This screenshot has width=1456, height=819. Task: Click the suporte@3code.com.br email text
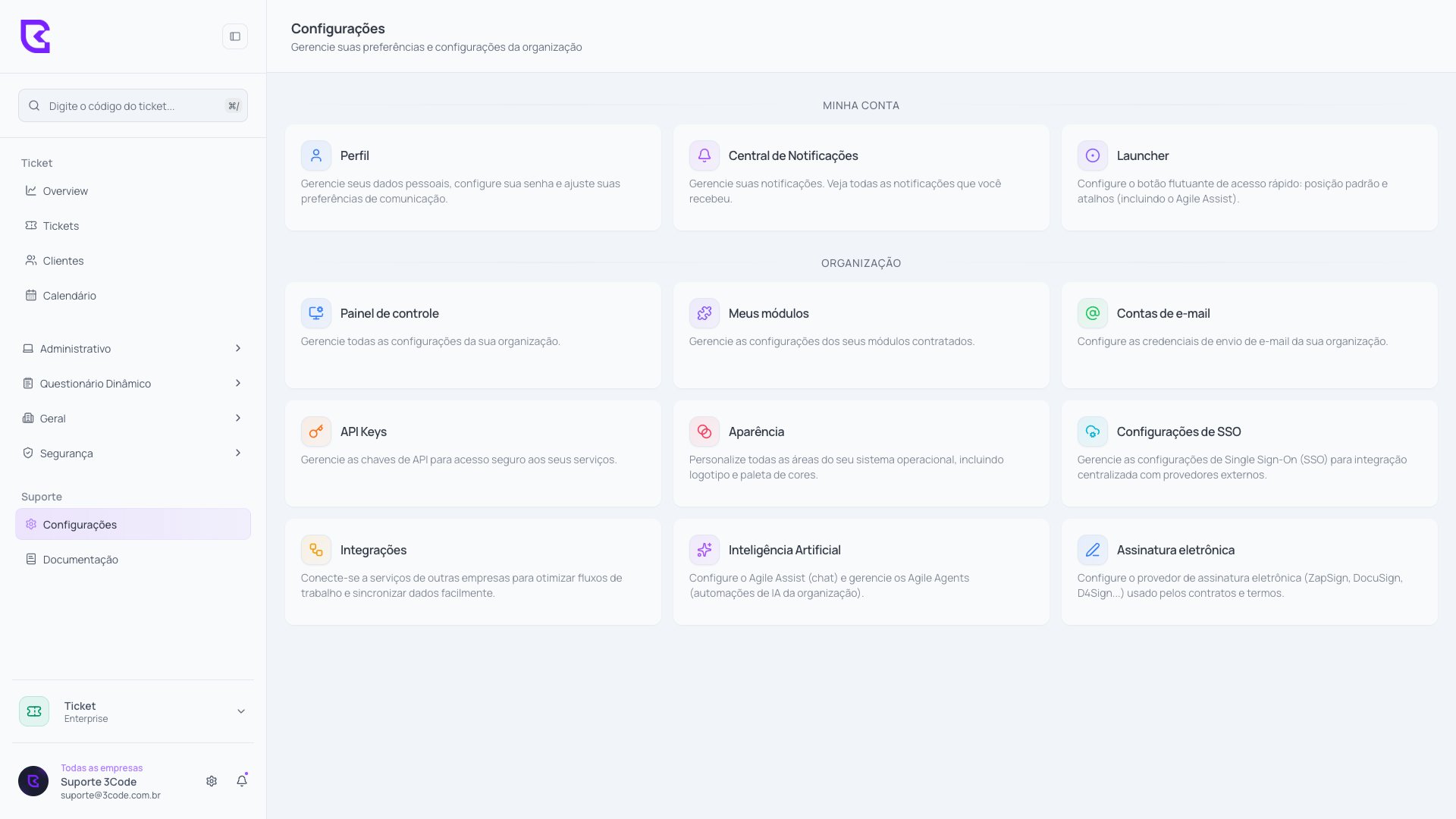(x=111, y=795)
